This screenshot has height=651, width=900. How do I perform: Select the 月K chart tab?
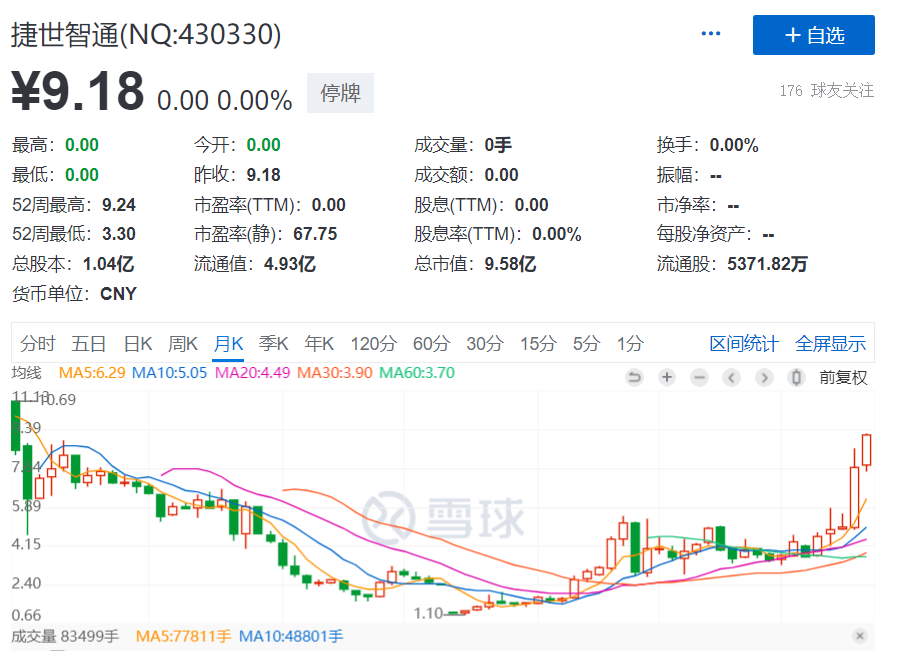(228, 344)
